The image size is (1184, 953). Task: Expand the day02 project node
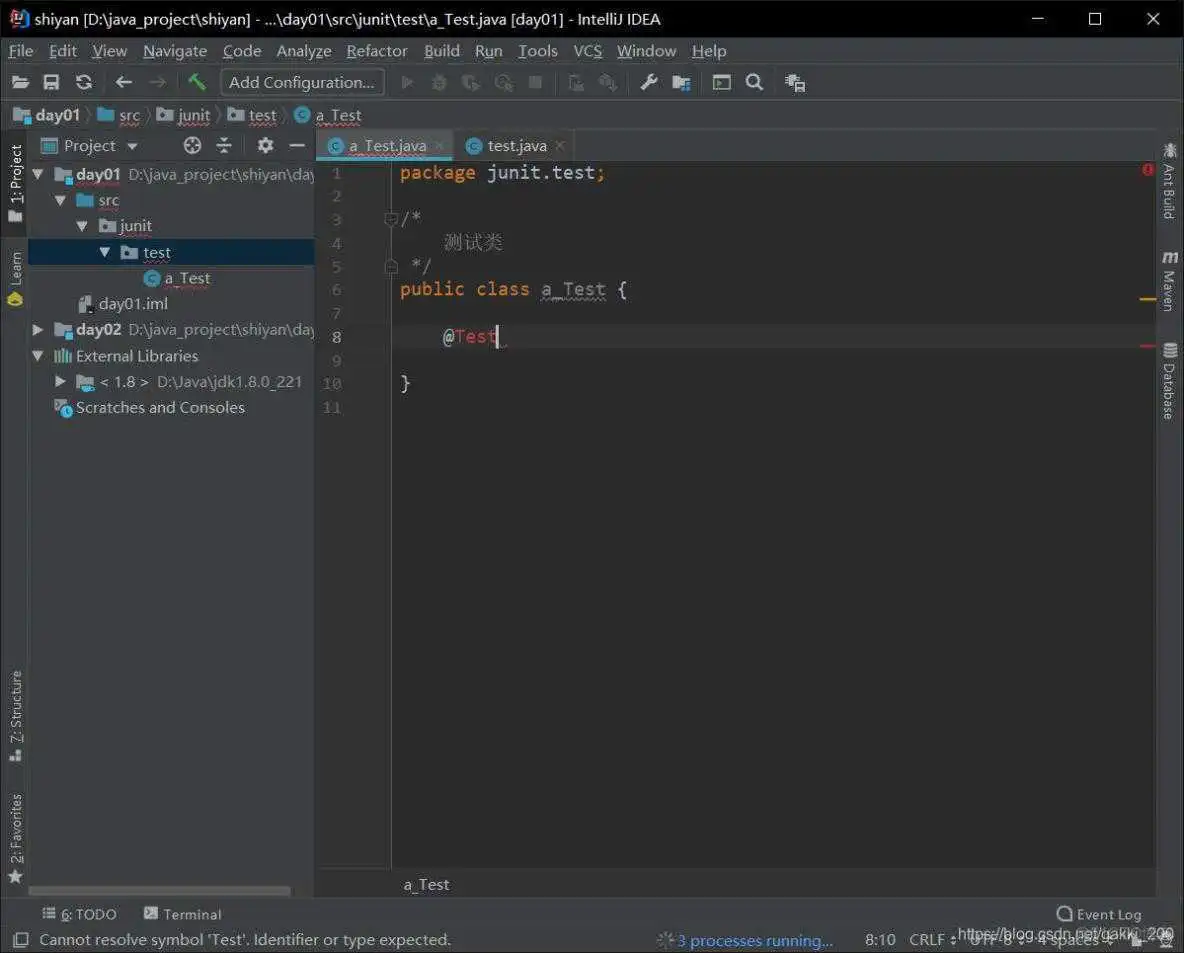(x=37, y=329)
